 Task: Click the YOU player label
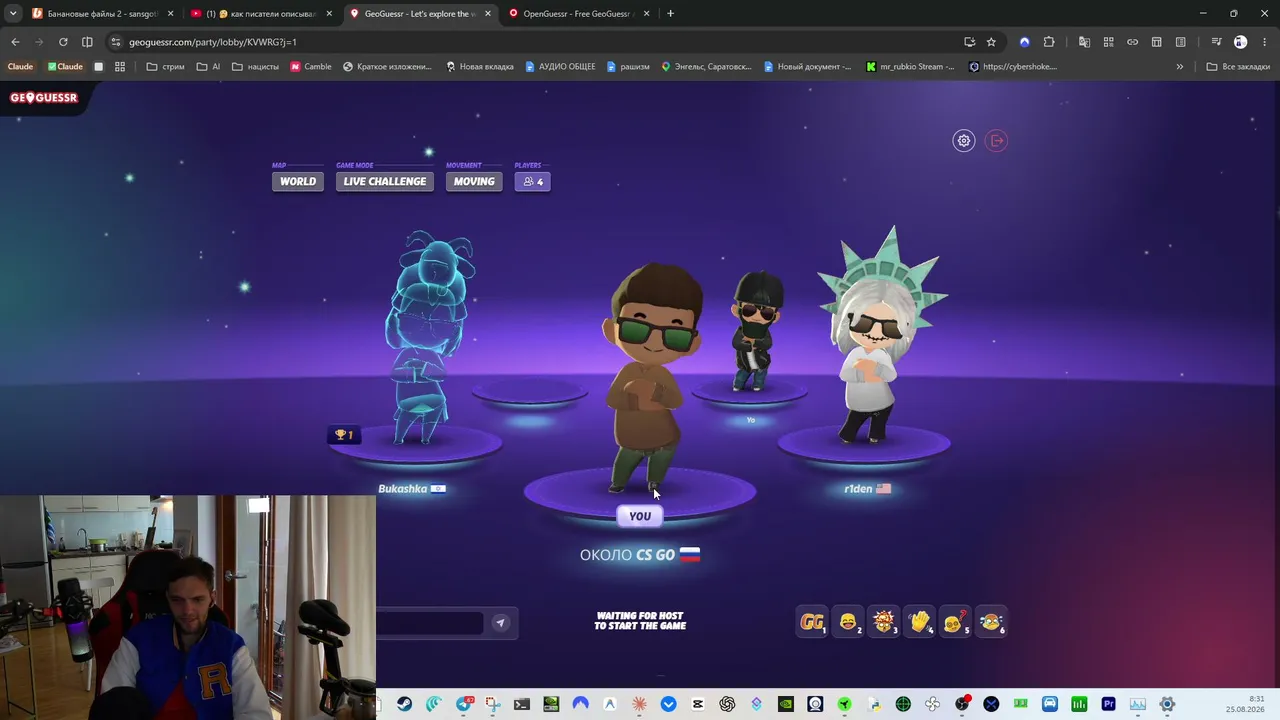click(x=640, y=516)
